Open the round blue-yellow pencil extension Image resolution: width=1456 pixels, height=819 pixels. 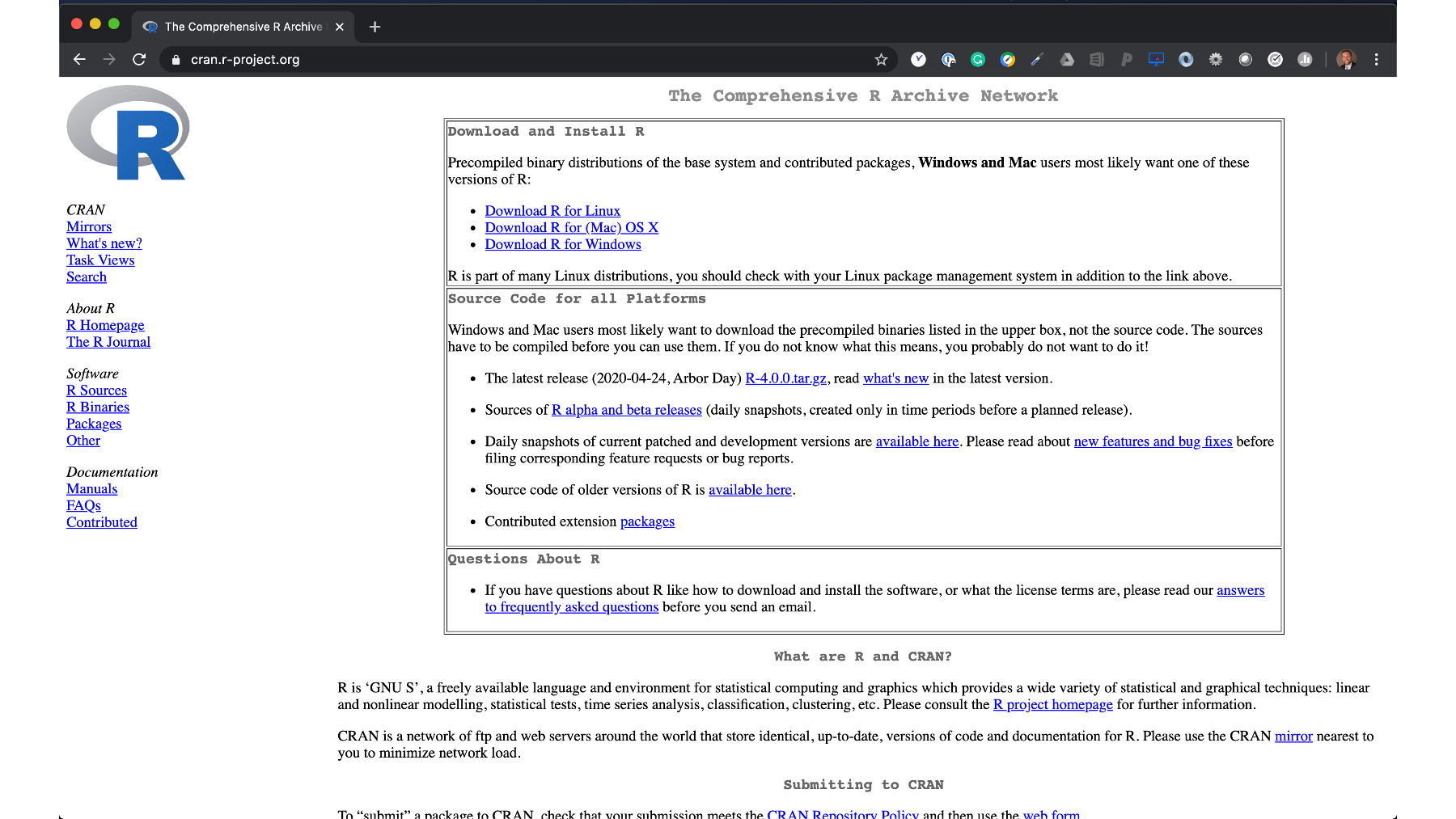pyautogui.click(x=1008, y=59)
